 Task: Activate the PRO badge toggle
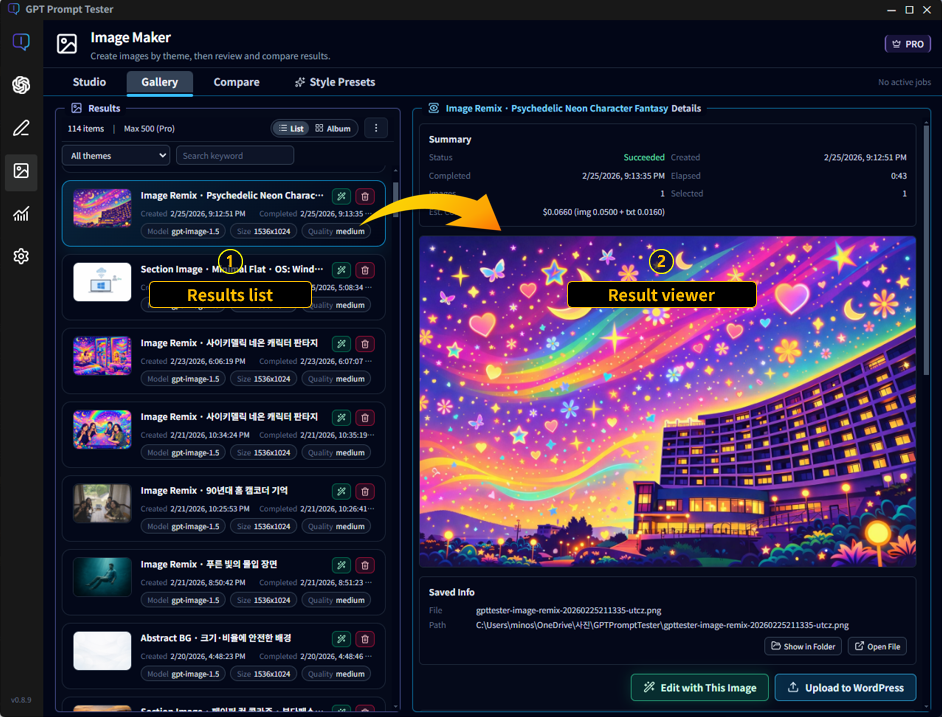tap(906, 43)
